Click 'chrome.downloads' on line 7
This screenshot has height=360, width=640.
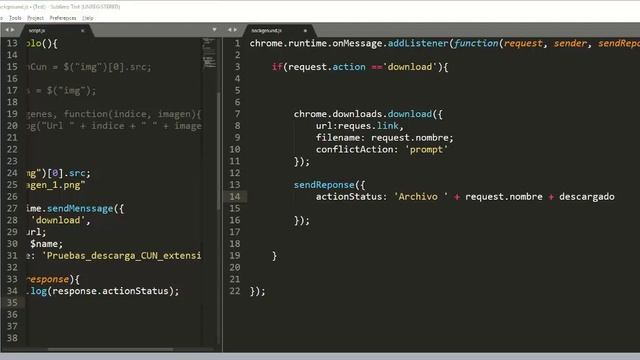(338, 114)
